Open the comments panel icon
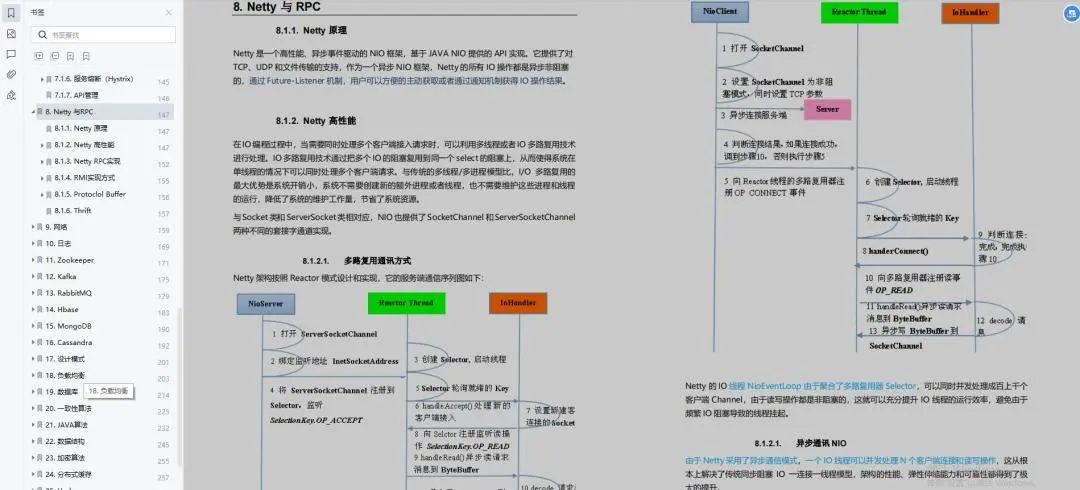The width and height of the screenshot is (1080, 490). pos(11,54)
